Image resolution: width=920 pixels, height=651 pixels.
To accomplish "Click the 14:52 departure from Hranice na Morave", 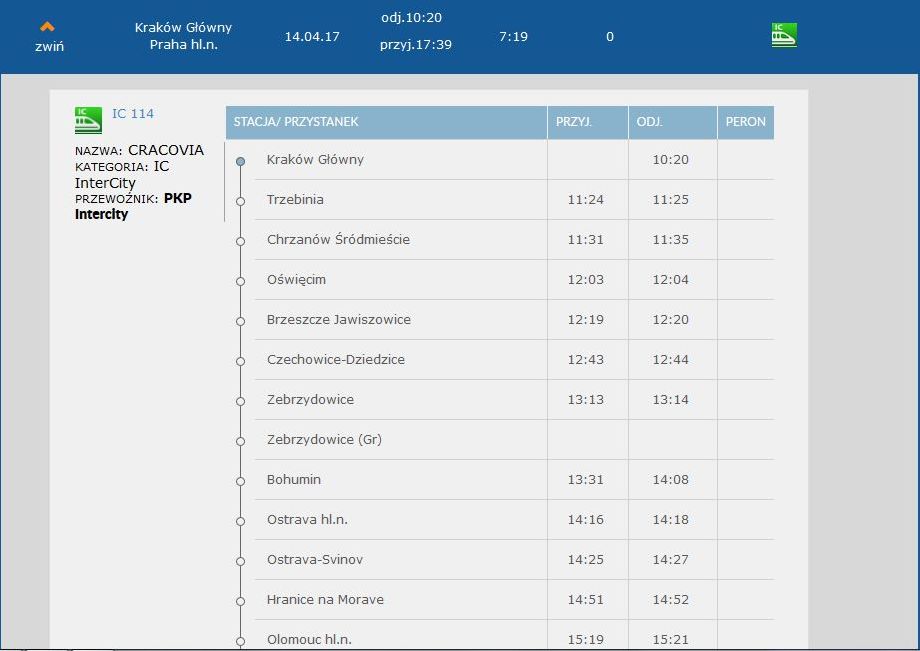I will (671, 599).
